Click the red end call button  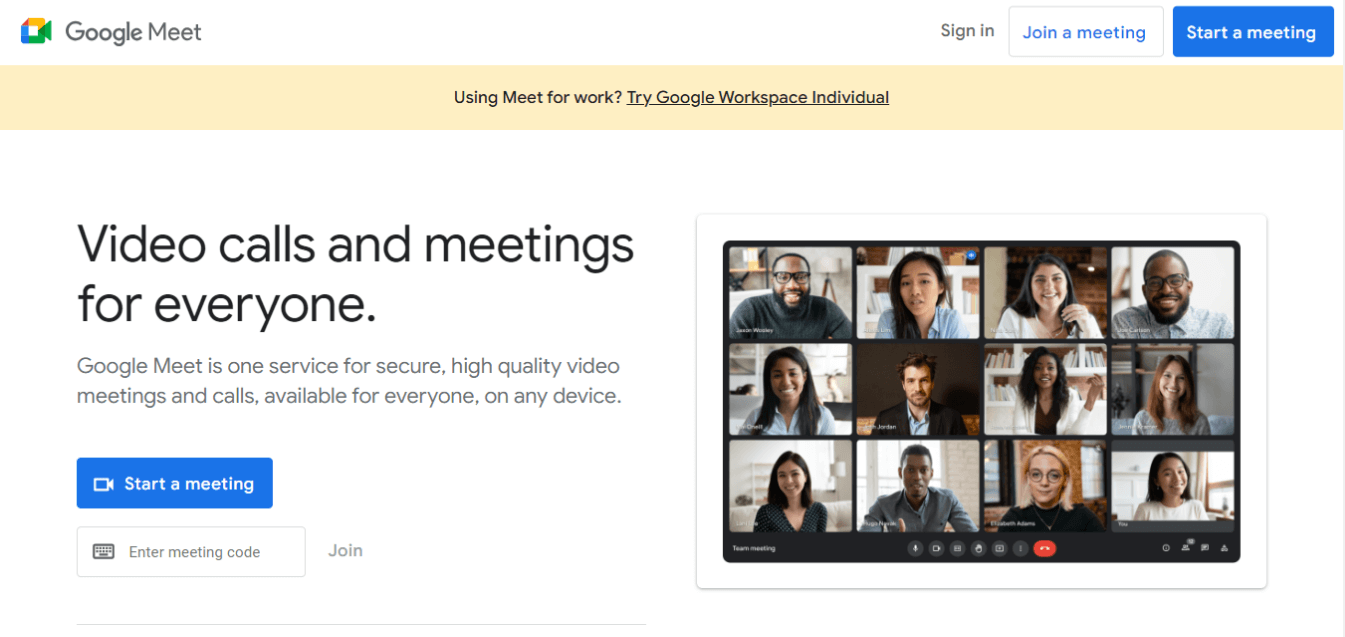tap(1045, 548)
